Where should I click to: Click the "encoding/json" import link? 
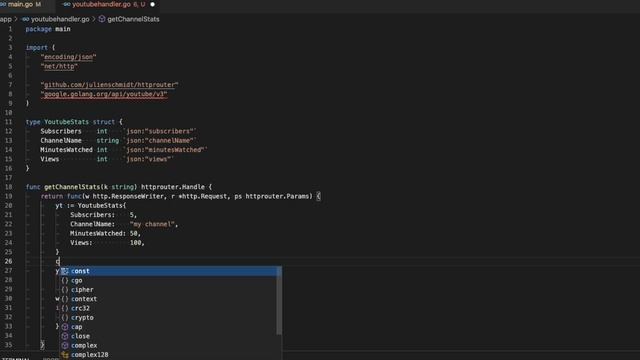pyautogui.click(x=68, y=57)
